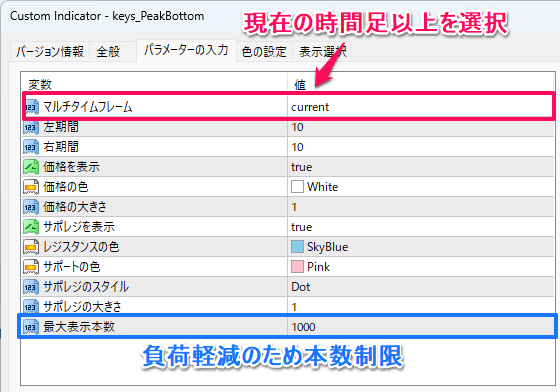Select the 右期間 variable name

point(61,147)
